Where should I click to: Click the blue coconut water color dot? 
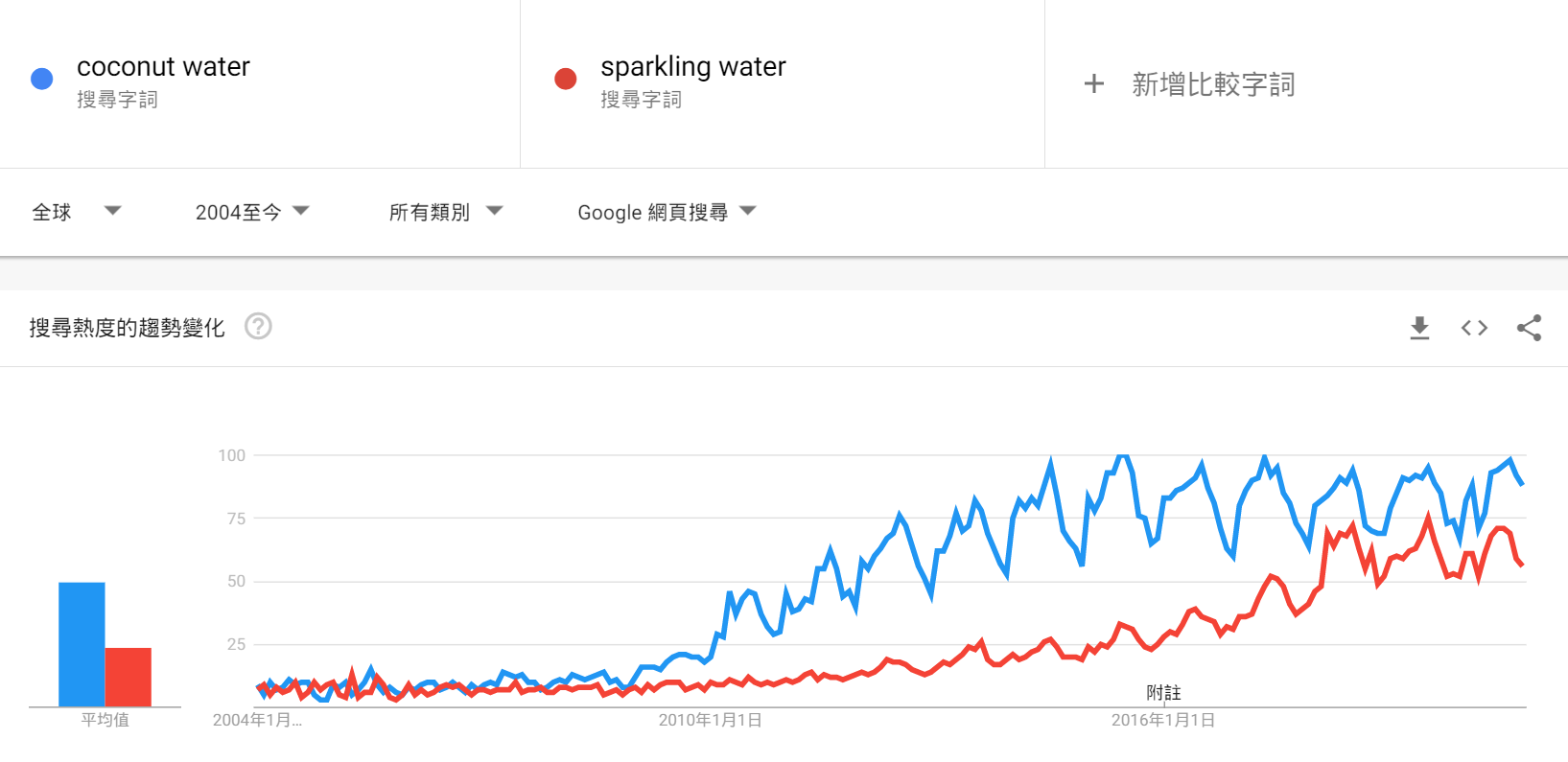42,79
